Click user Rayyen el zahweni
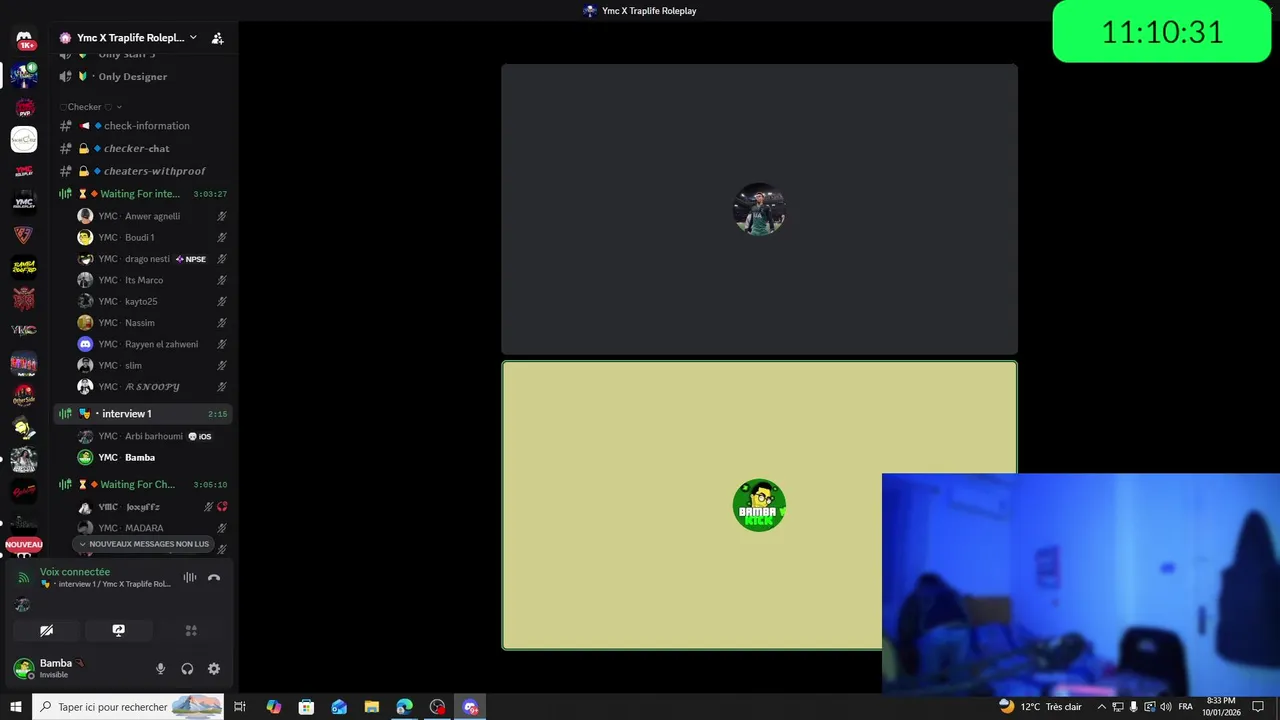This screenshot has width=1280, height=720. pos(152,344)
